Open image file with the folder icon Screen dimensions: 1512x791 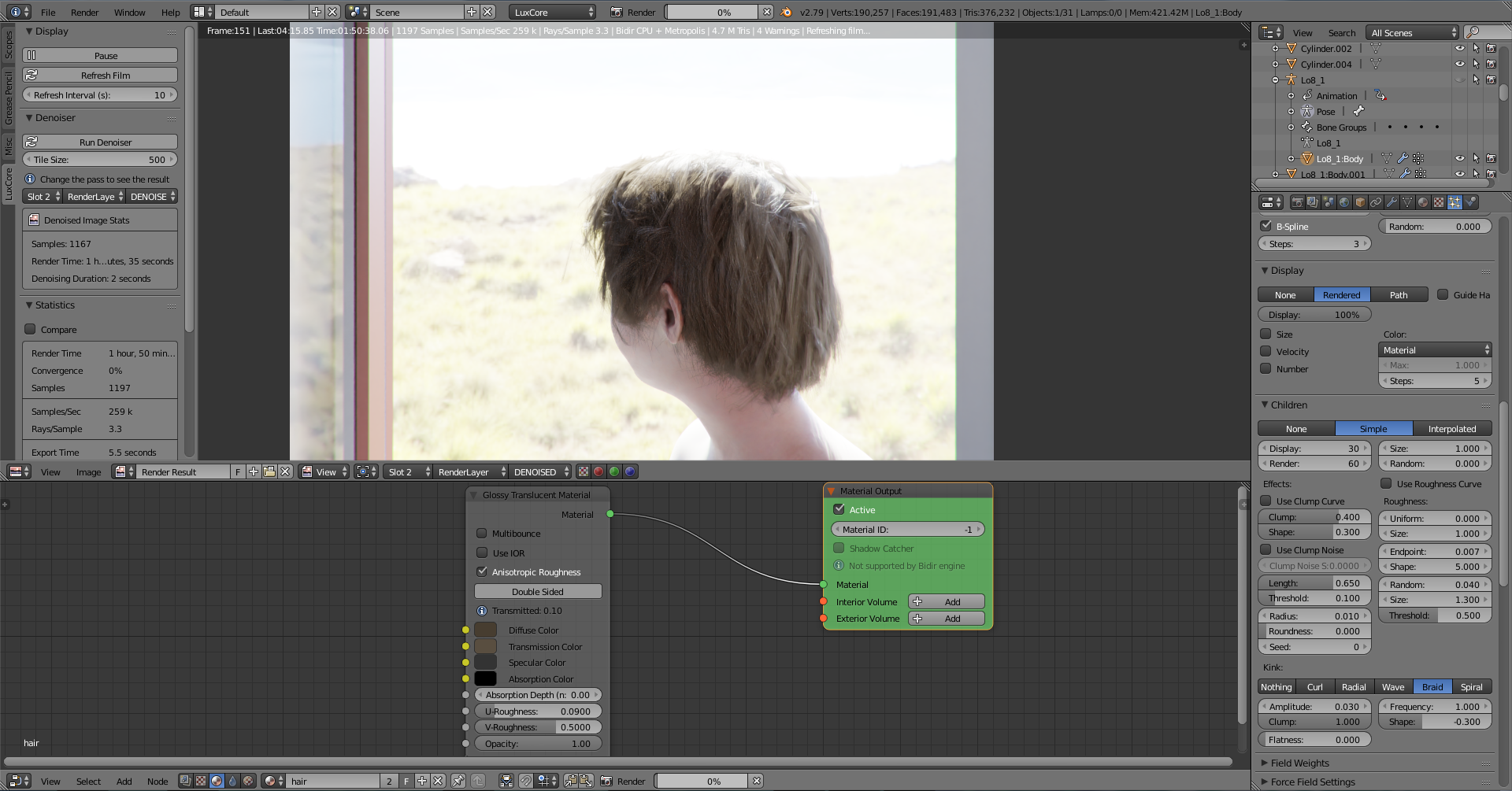pyautogui.click(x=269, y=471)
